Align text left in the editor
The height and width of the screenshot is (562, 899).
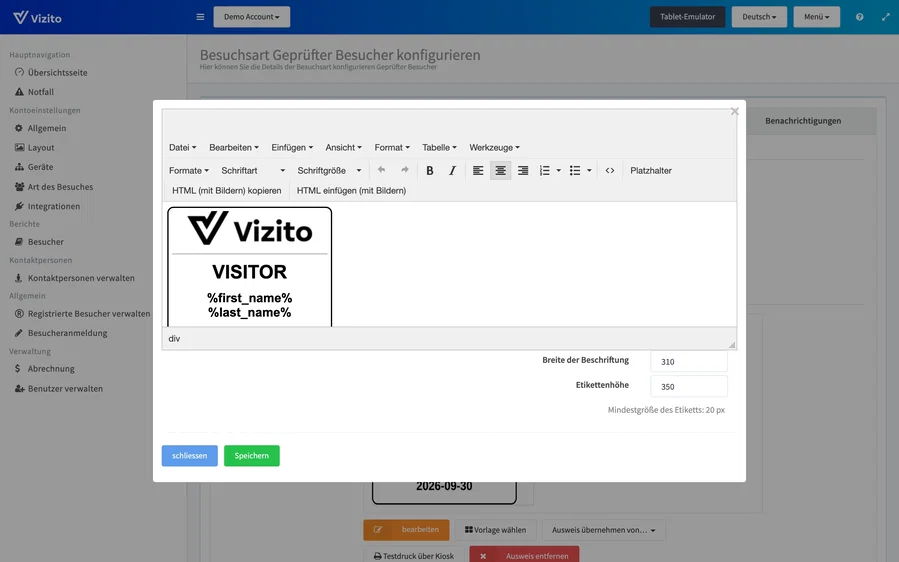(x=478, y=170)
